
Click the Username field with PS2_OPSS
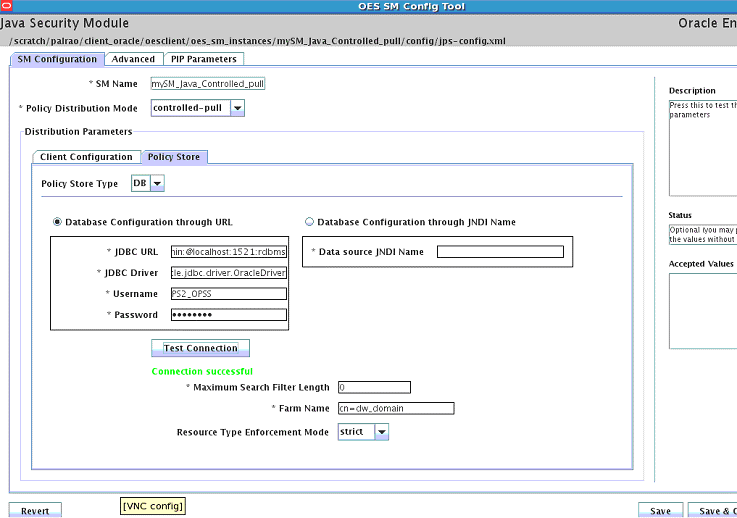point(229,294)
